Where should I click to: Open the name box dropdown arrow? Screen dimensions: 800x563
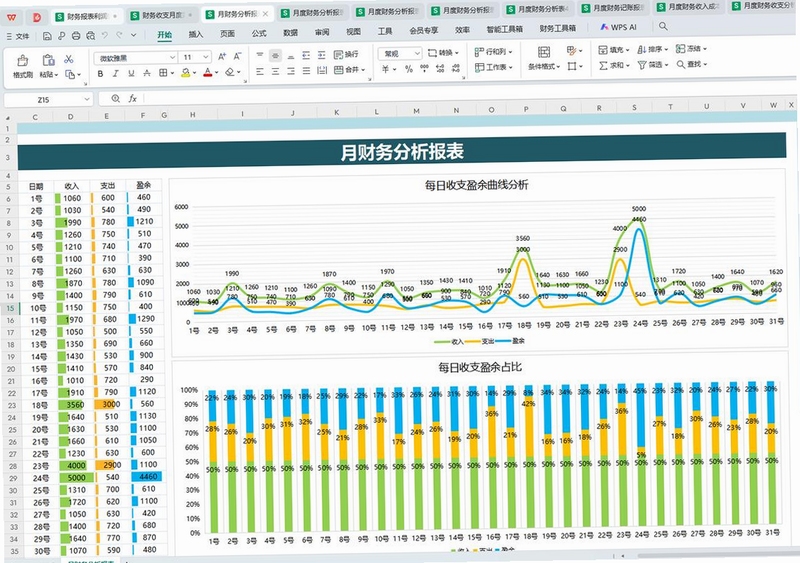[87, 99]
